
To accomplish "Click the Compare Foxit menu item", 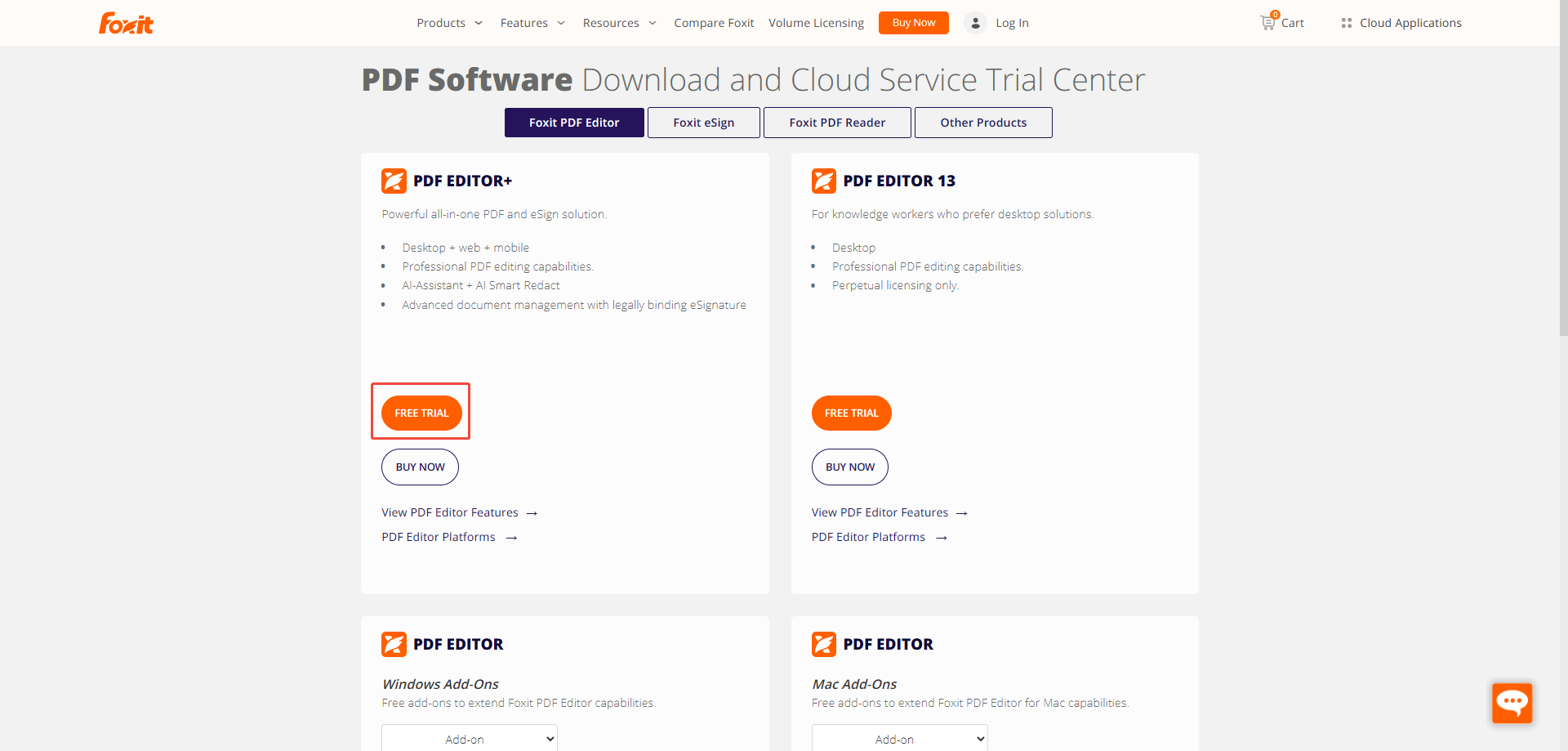I will 714,23.
